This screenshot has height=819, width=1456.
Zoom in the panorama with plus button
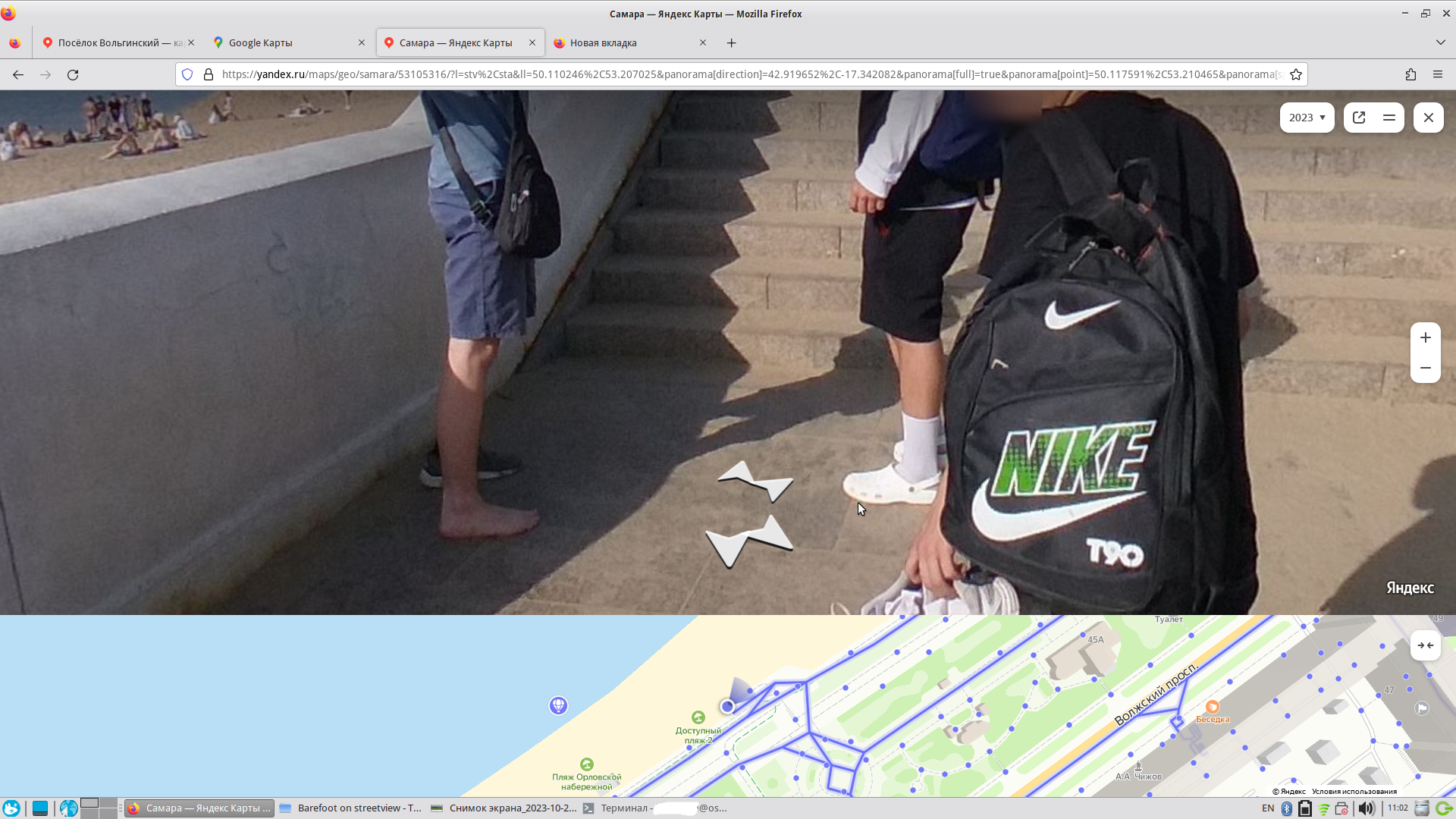(1426, 337)
